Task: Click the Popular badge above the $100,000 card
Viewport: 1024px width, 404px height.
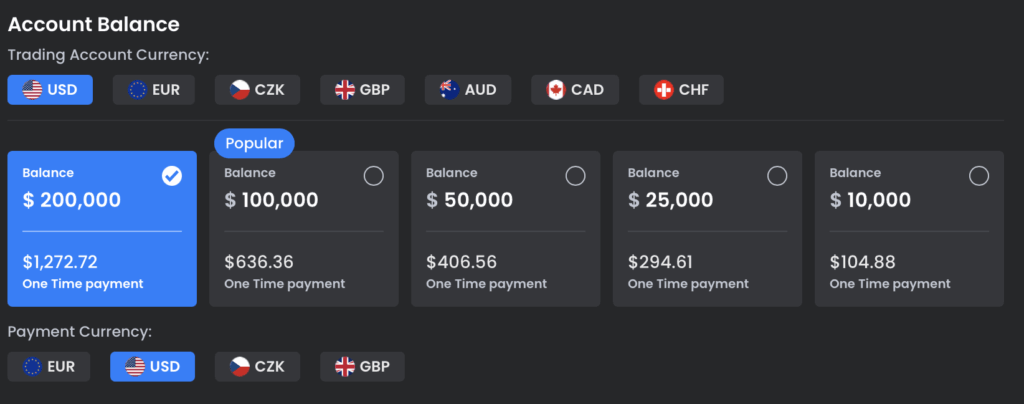Action: pos(254,144)
